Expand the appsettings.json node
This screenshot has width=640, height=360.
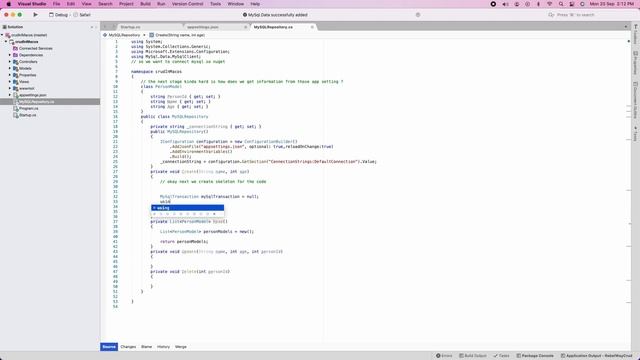[x=10, y=95]
